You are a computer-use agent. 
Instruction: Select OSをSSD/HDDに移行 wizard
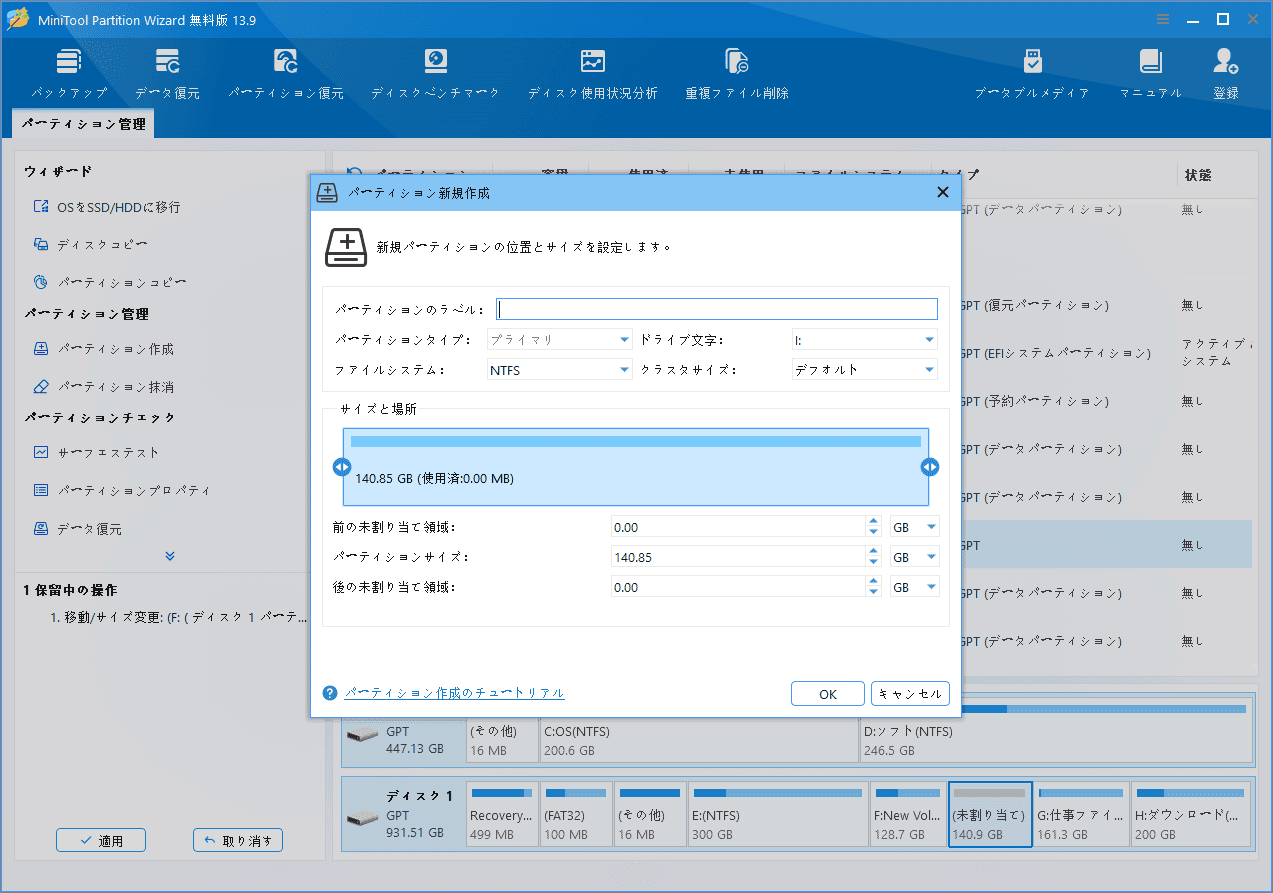[107, 207]
